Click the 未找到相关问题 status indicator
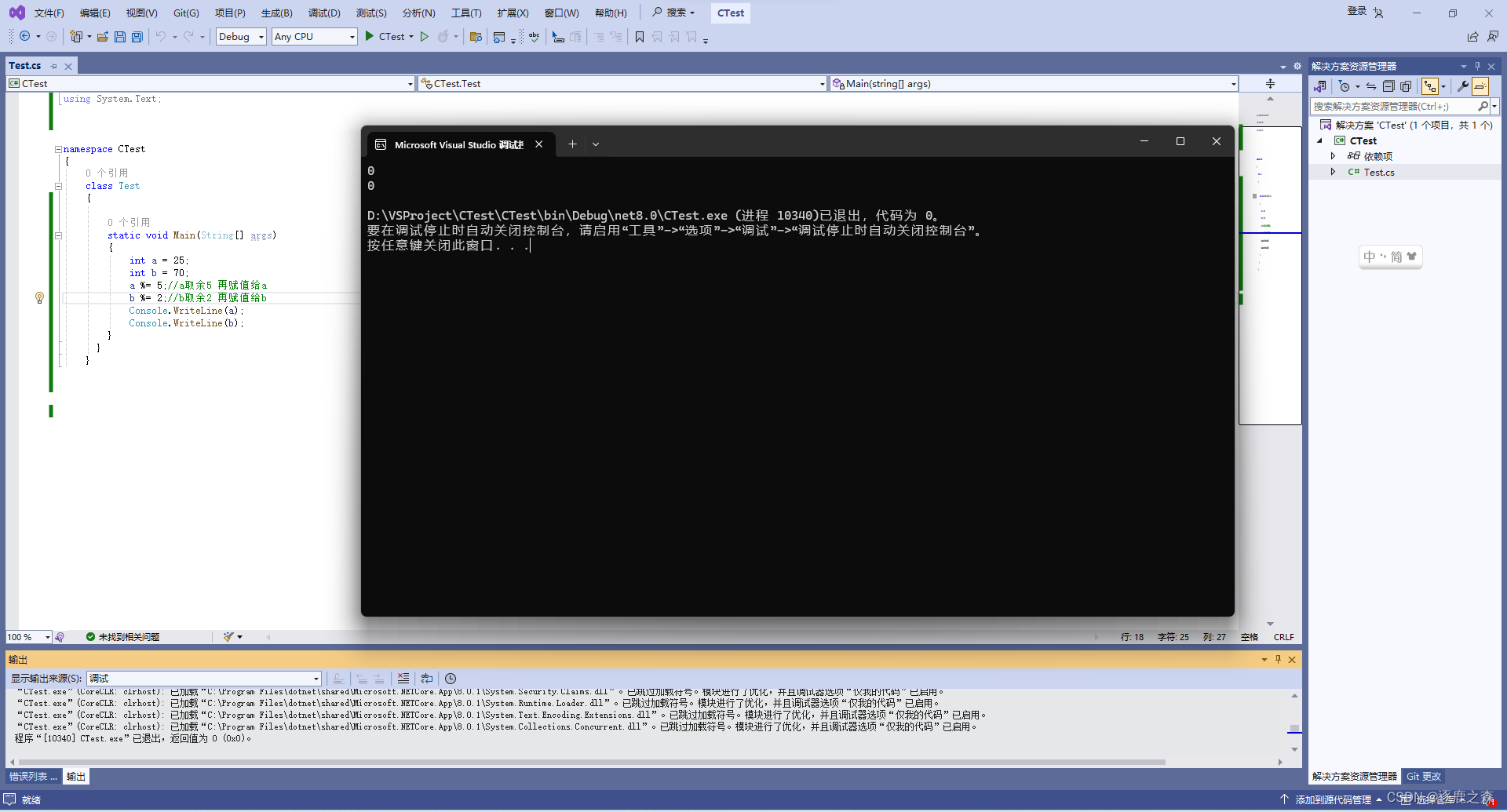 [122, 637]
